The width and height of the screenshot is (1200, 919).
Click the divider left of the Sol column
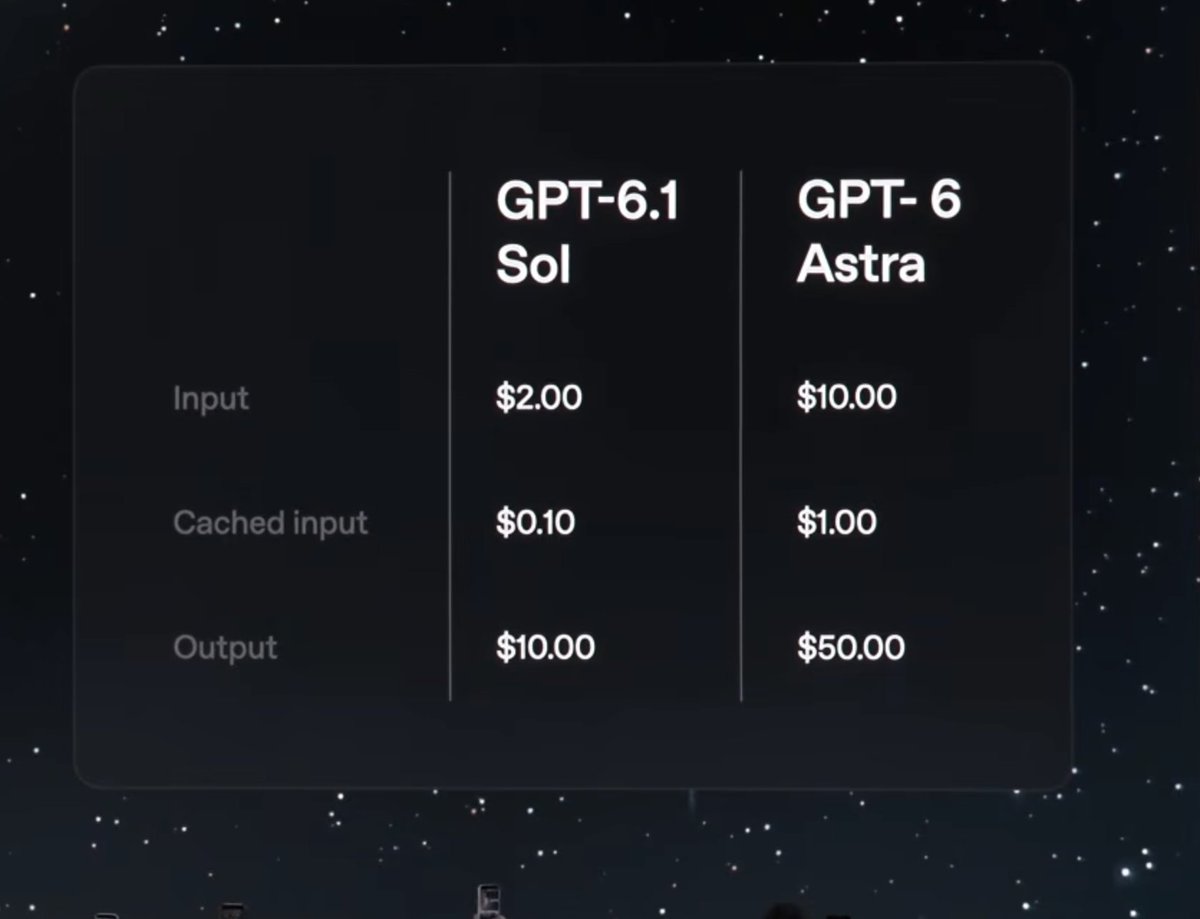[450, 436]
